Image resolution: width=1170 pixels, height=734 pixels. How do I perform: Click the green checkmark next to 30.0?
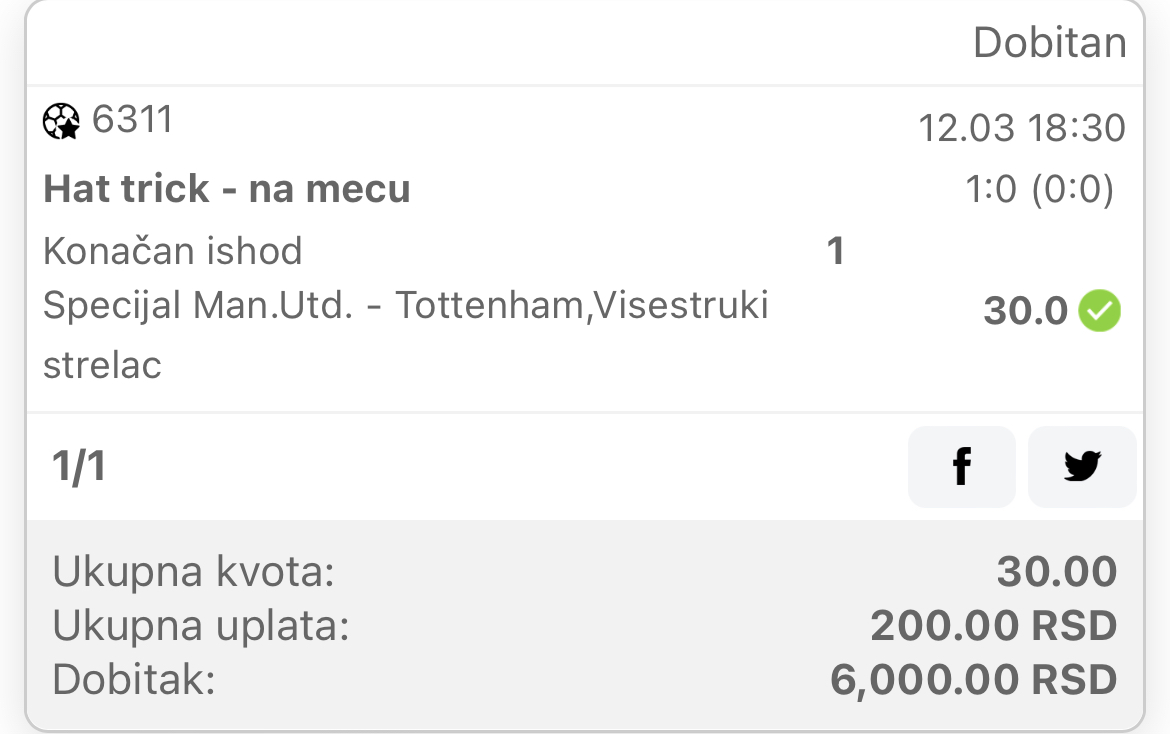coord(1099,310)
